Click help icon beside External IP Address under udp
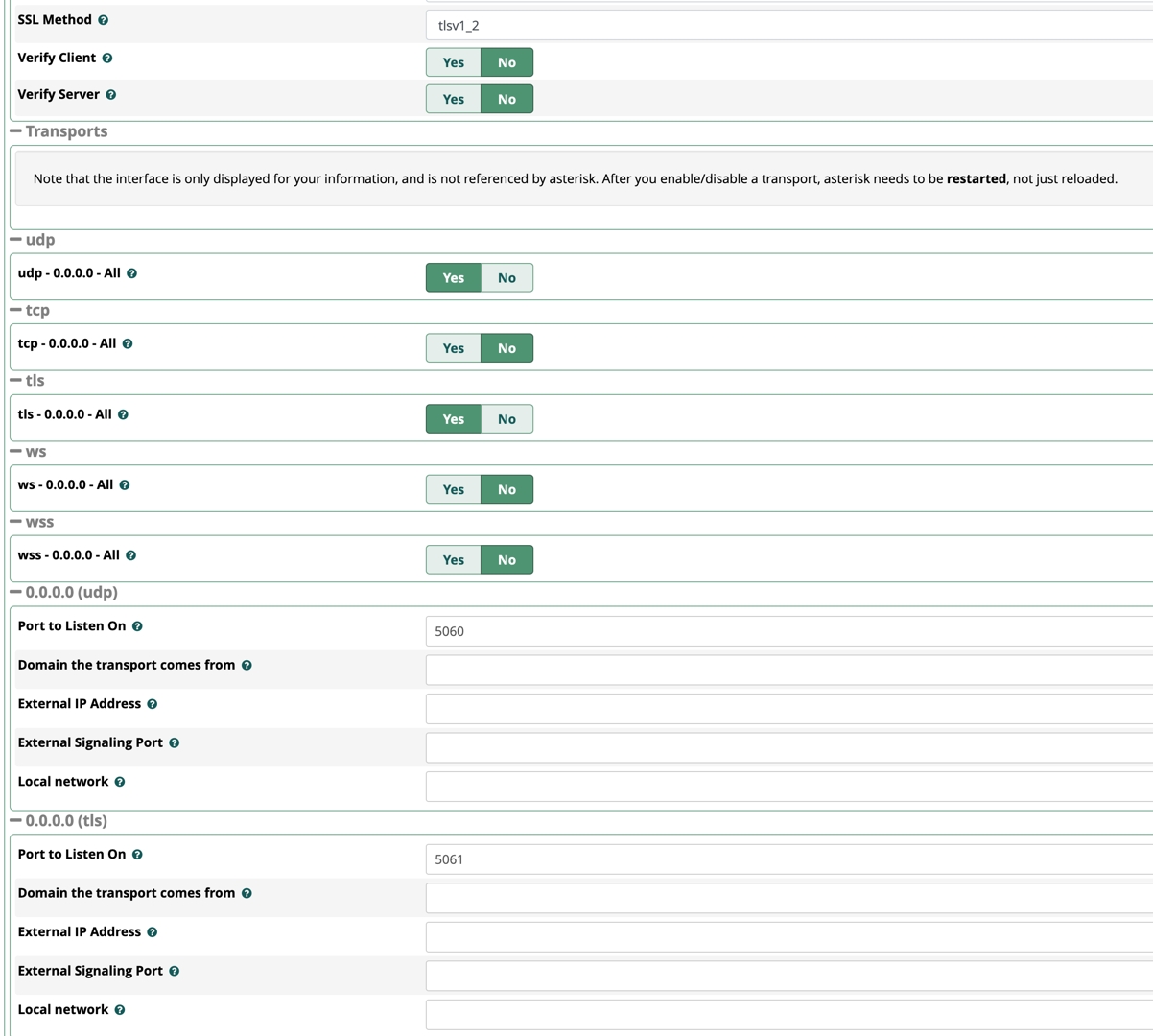1153x1036 pixels. pos(153,704)
